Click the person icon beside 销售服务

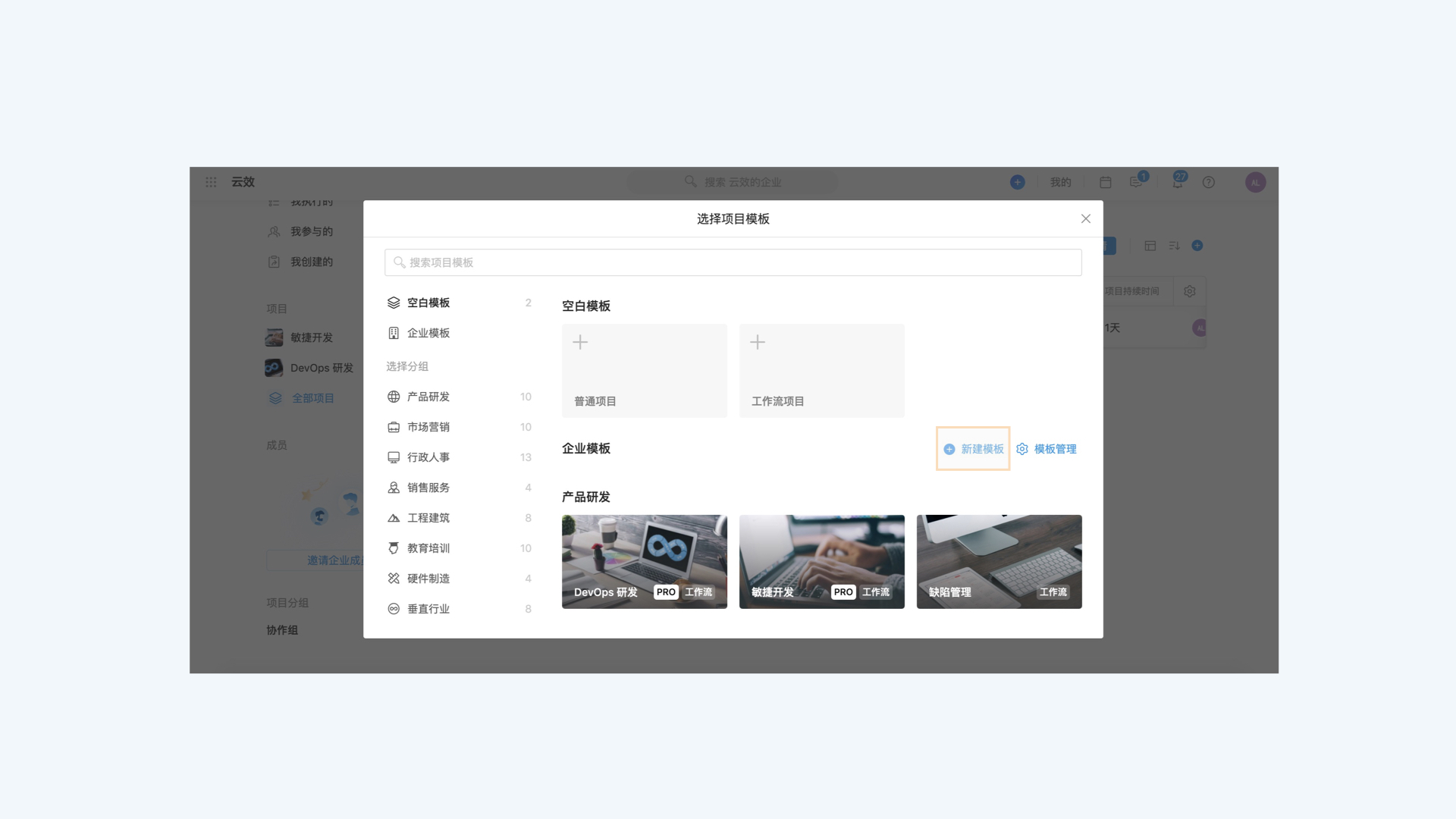(x=394, y=488)
